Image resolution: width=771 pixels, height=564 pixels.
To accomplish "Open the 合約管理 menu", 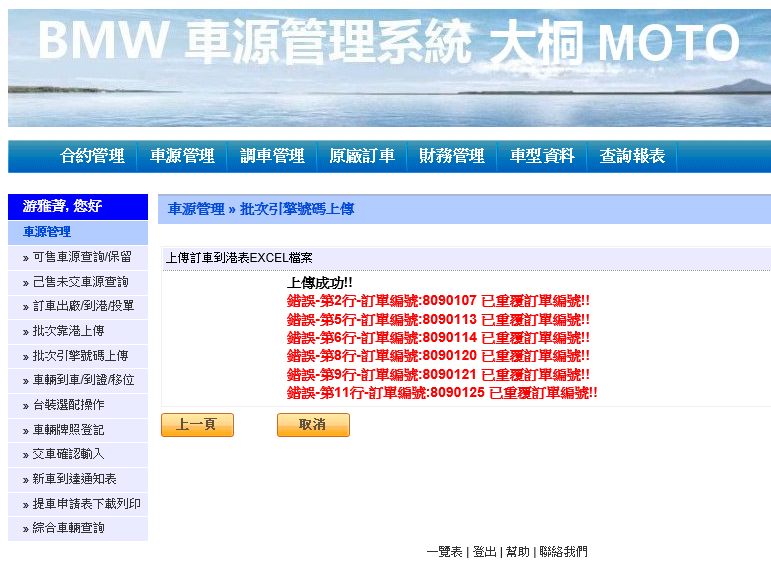I will pyautogui.click(x=92, y=156).
